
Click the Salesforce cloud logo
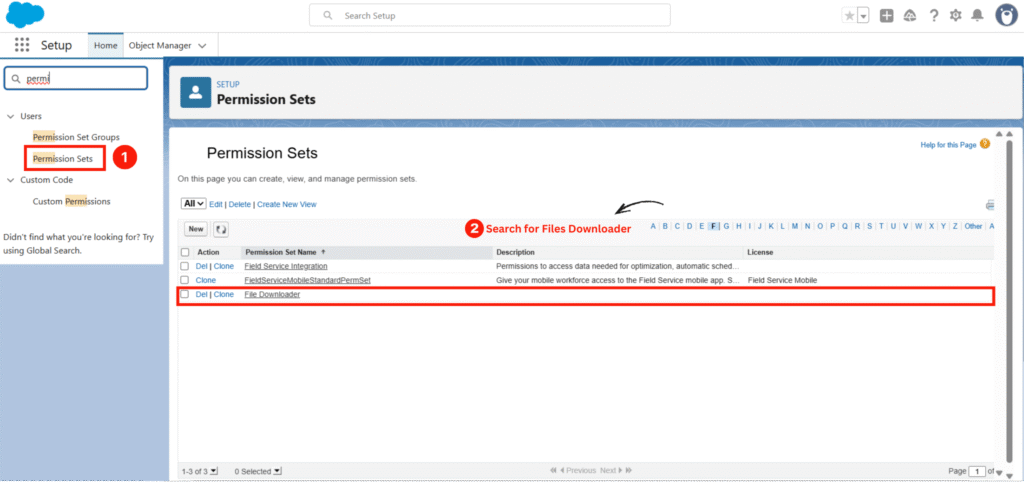click(25, 15)
